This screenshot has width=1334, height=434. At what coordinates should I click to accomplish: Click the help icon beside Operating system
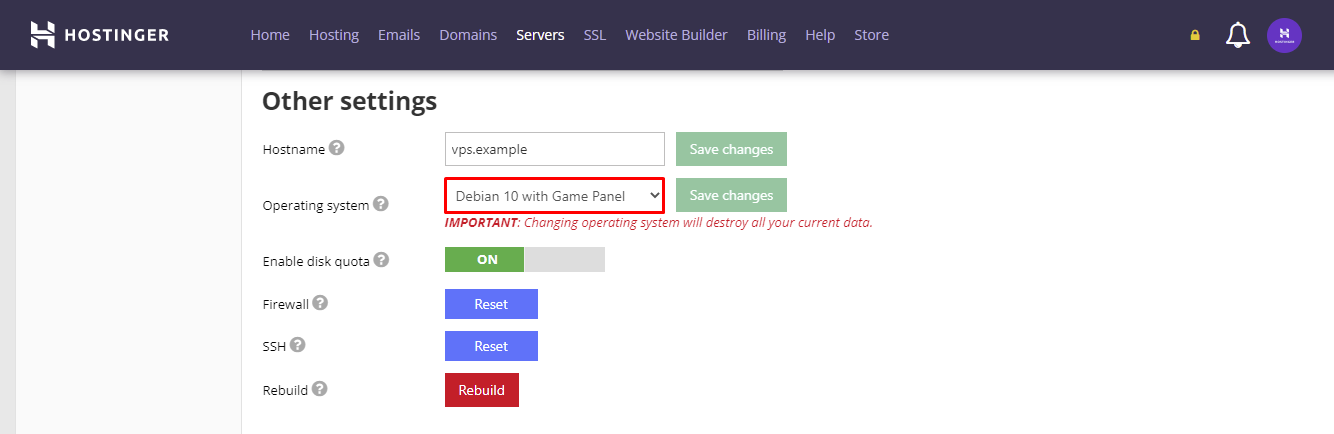click(x=381, y=204)
